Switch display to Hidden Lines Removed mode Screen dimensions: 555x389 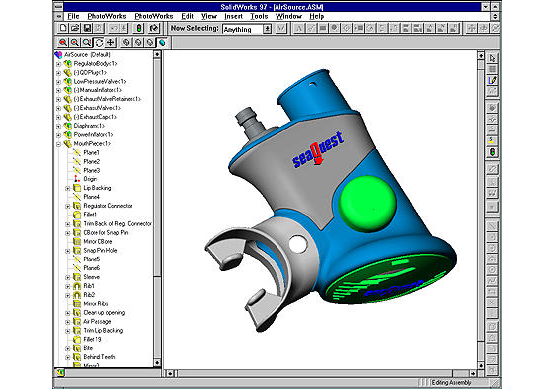click(150, 43)
